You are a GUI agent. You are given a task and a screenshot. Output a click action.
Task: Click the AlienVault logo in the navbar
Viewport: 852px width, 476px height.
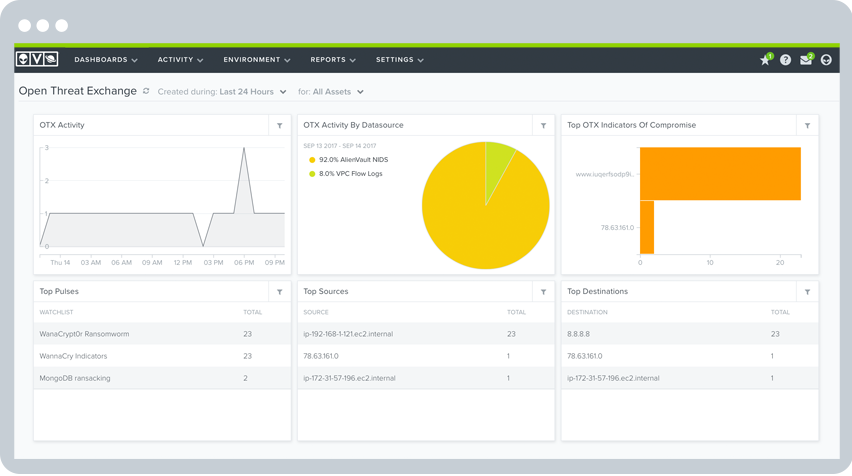click(37, 60)
